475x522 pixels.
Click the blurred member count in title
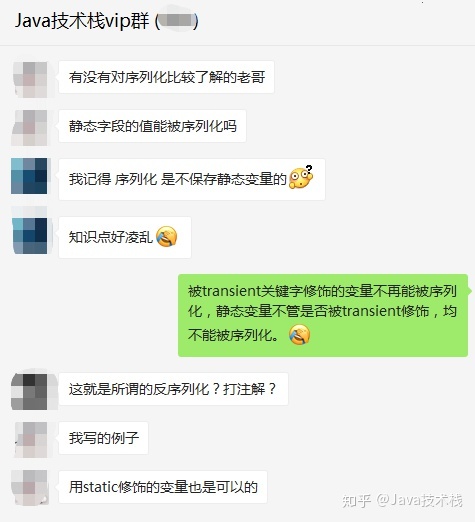[177, 21]
